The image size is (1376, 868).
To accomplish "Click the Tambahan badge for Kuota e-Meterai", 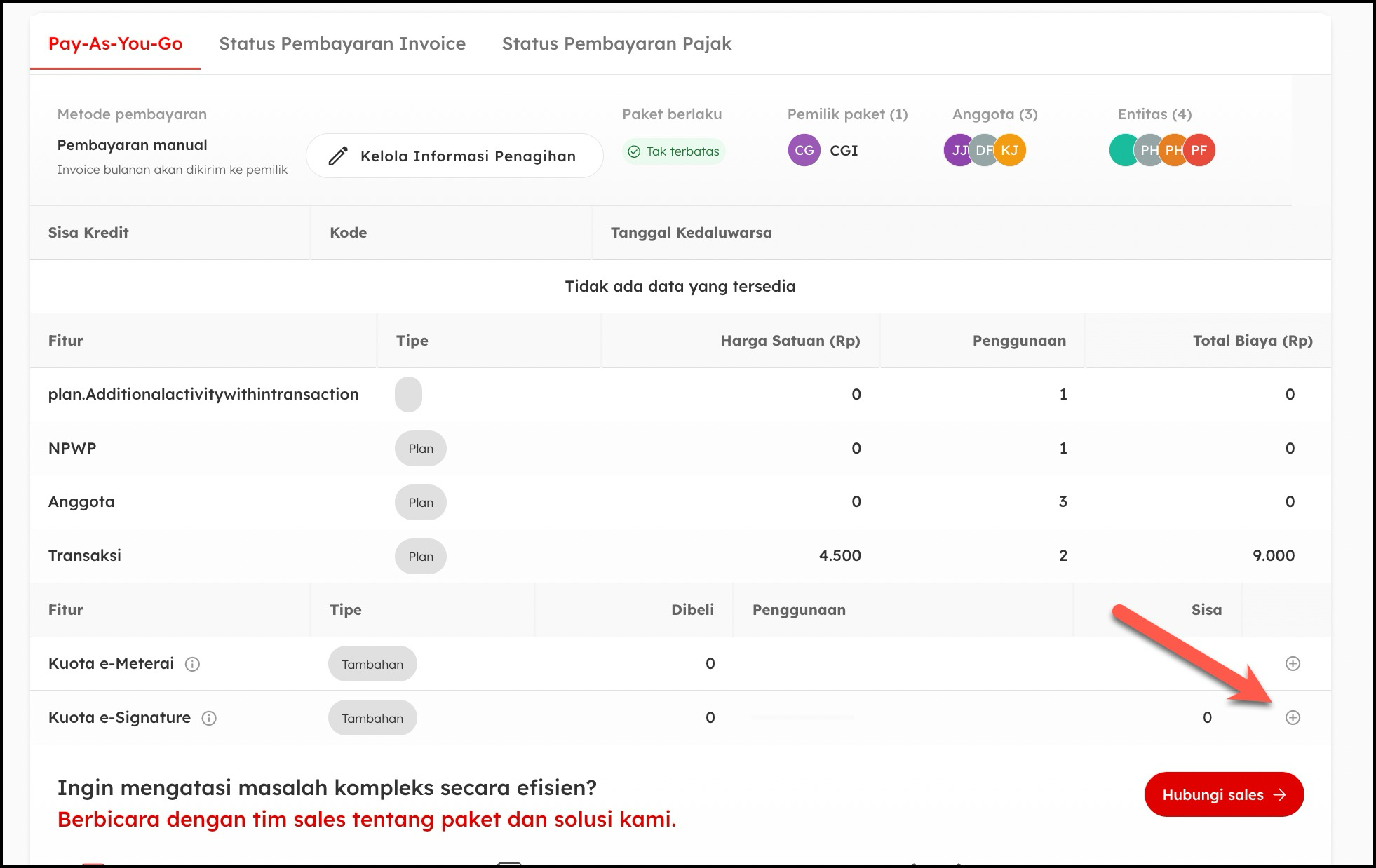I will (372, 664).
